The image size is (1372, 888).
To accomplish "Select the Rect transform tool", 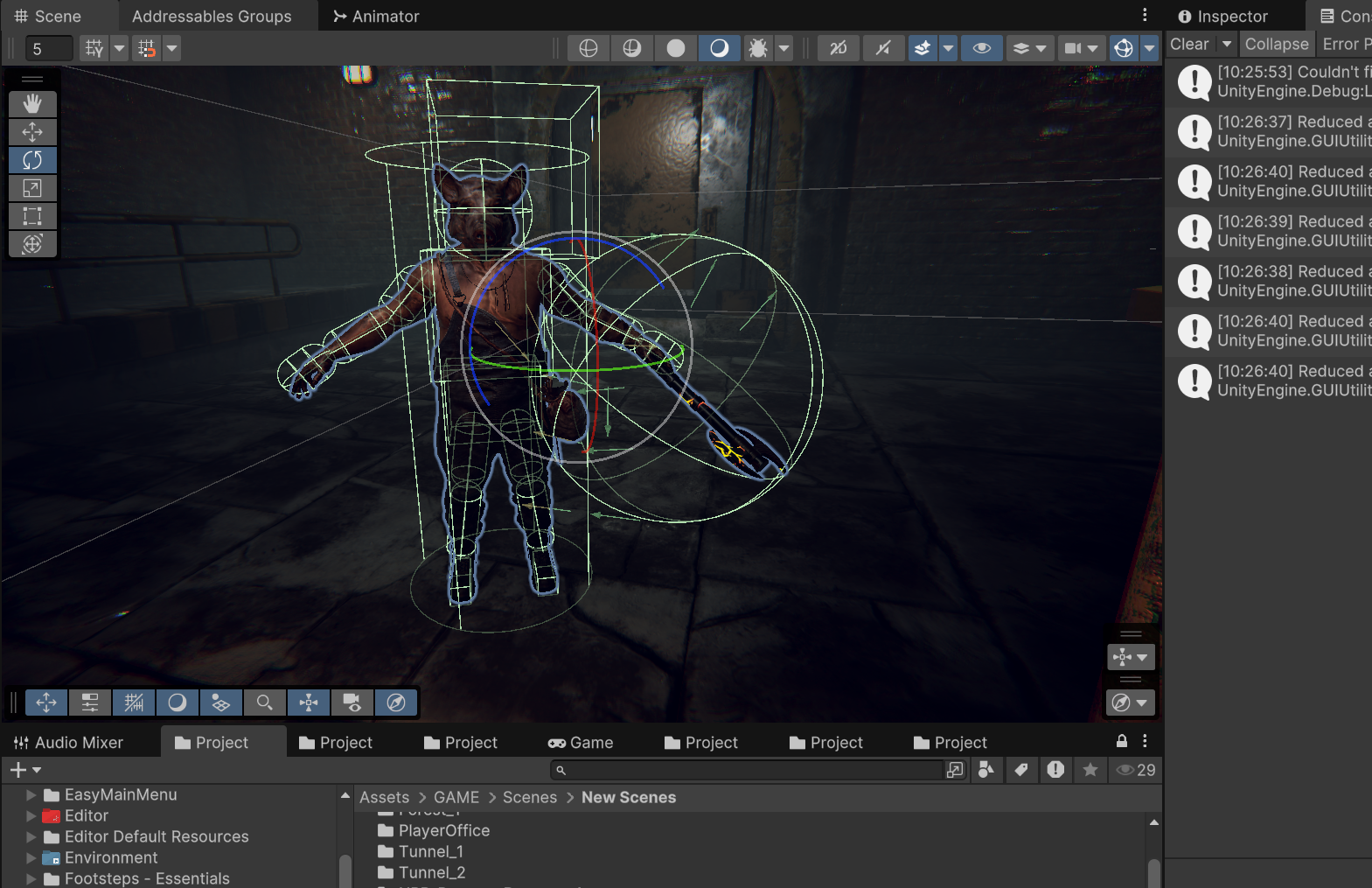I will (x=32, y=216).
